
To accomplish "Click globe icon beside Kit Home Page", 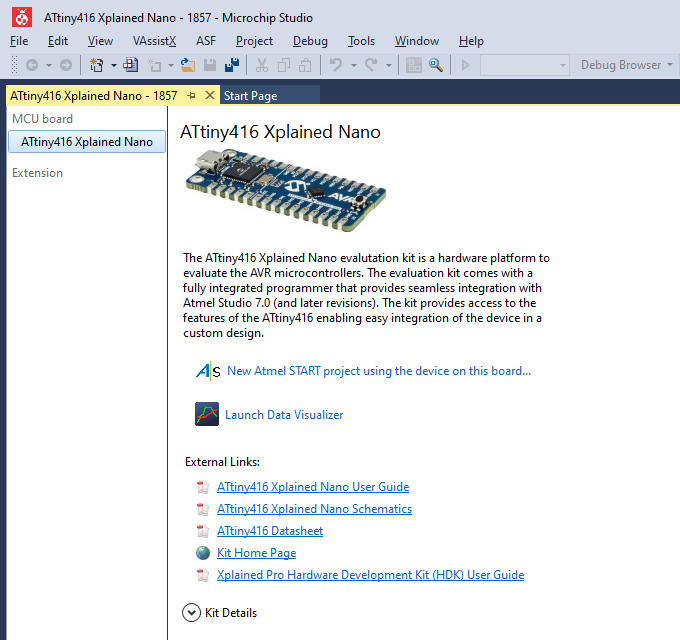I will pos(203,553).
